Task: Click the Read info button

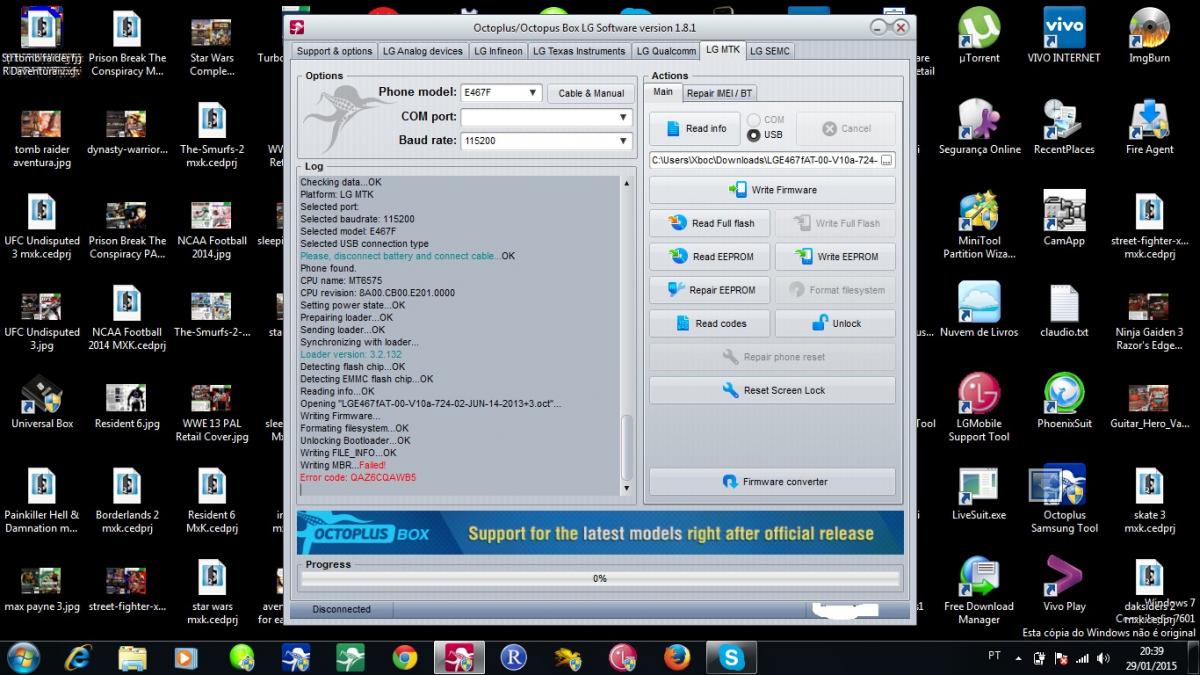Action: pyautogui.click(x=695, y=129)
